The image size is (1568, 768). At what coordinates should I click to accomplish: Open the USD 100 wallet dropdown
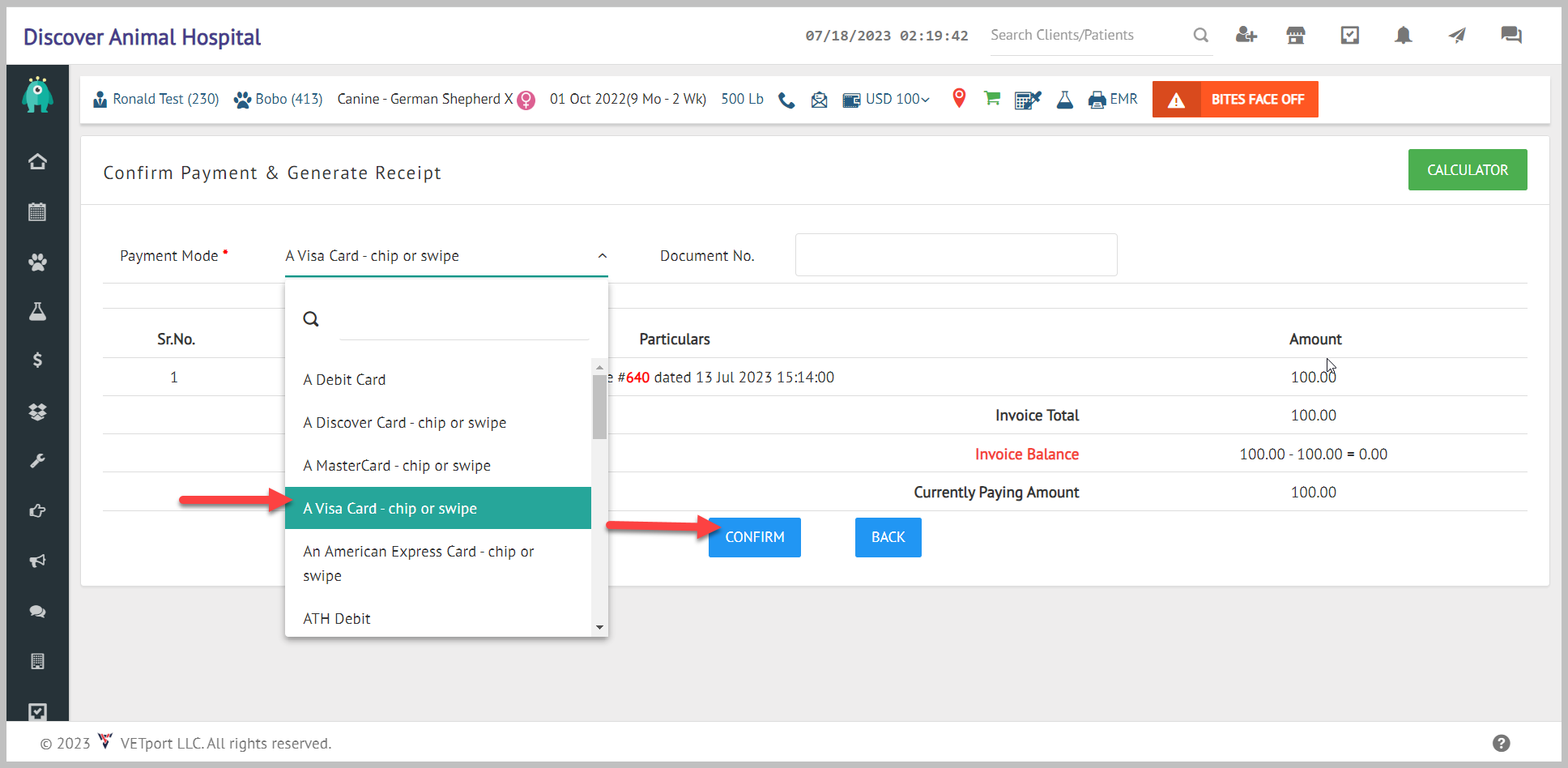(886, 99)
